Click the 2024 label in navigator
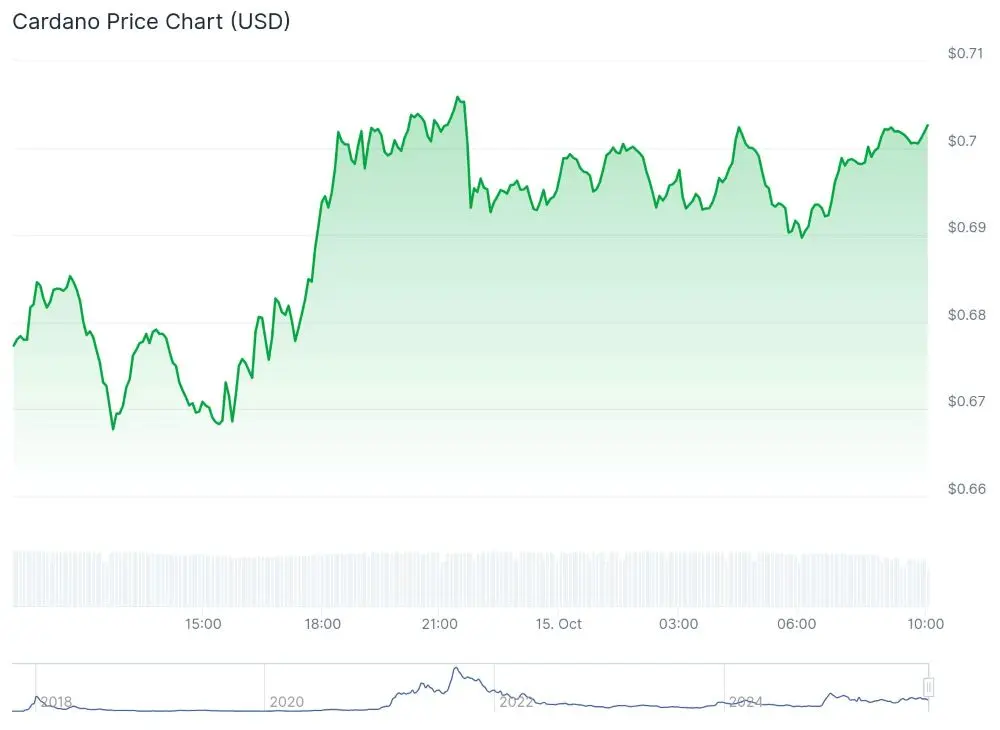Screen dimensions: 1000x730 coord(746,702)
